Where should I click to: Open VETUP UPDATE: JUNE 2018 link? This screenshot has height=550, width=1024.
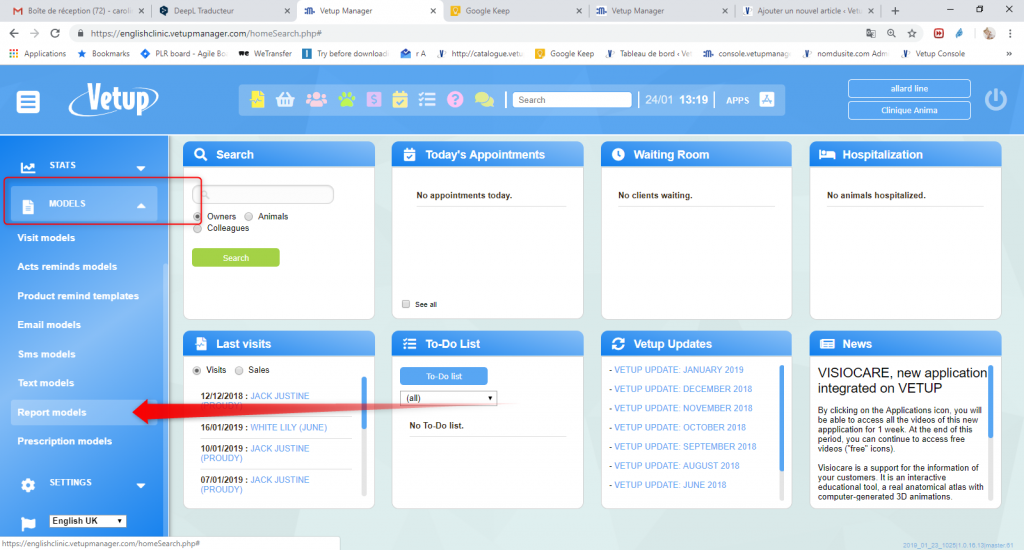click(670, 485)
